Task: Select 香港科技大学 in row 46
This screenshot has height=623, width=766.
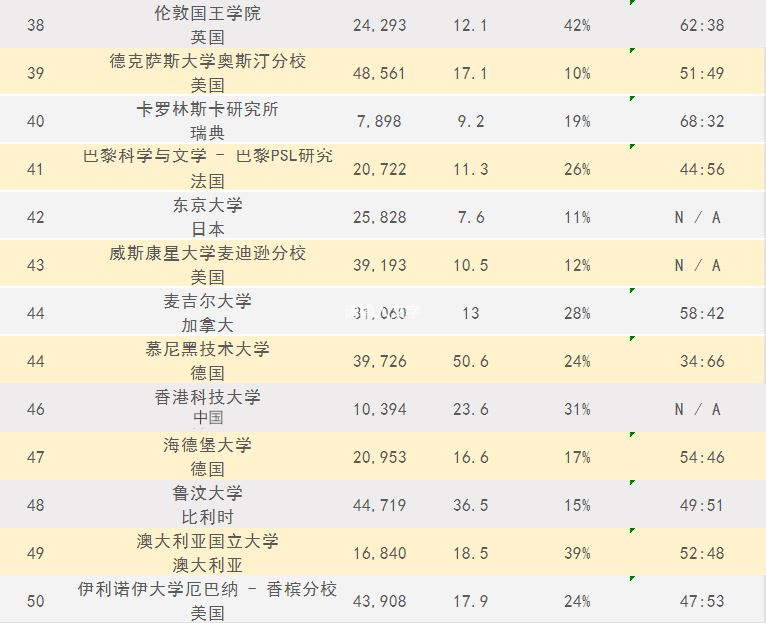Action: pos(208,397)
